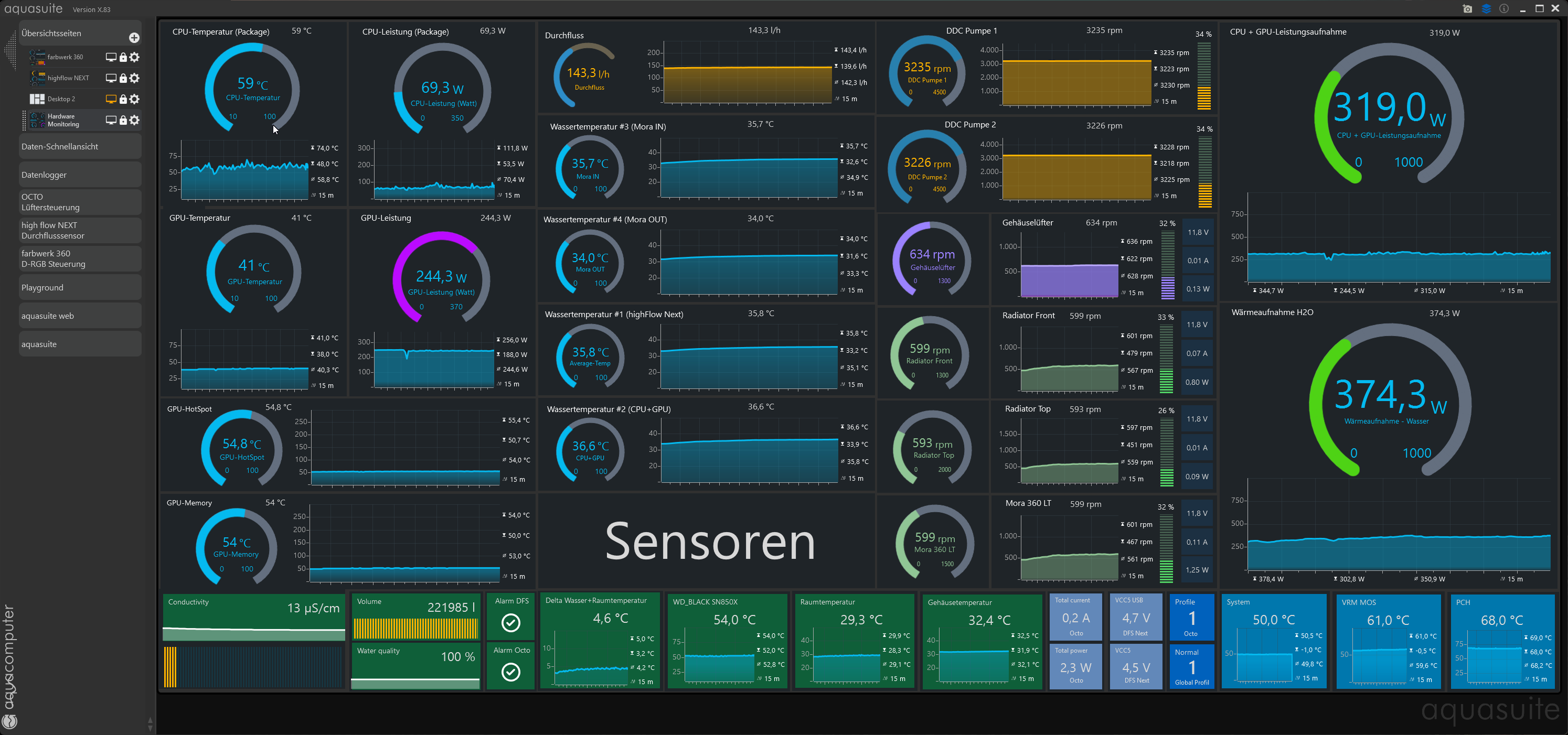Click the Alarm DFS checkmark status icon

(511, 622)
